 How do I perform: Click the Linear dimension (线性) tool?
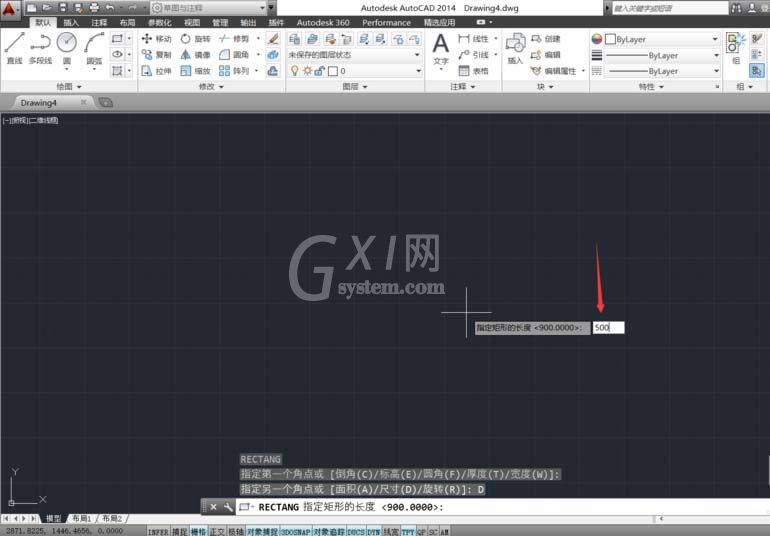(x=473, y=38)
